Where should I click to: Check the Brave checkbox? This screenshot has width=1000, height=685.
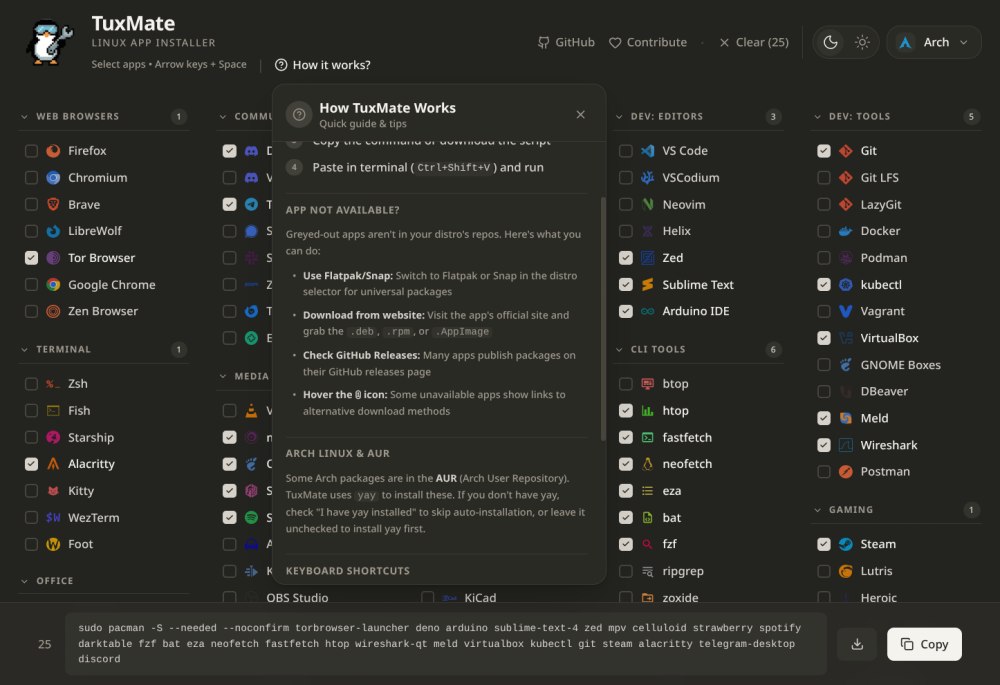coord(31,204)
